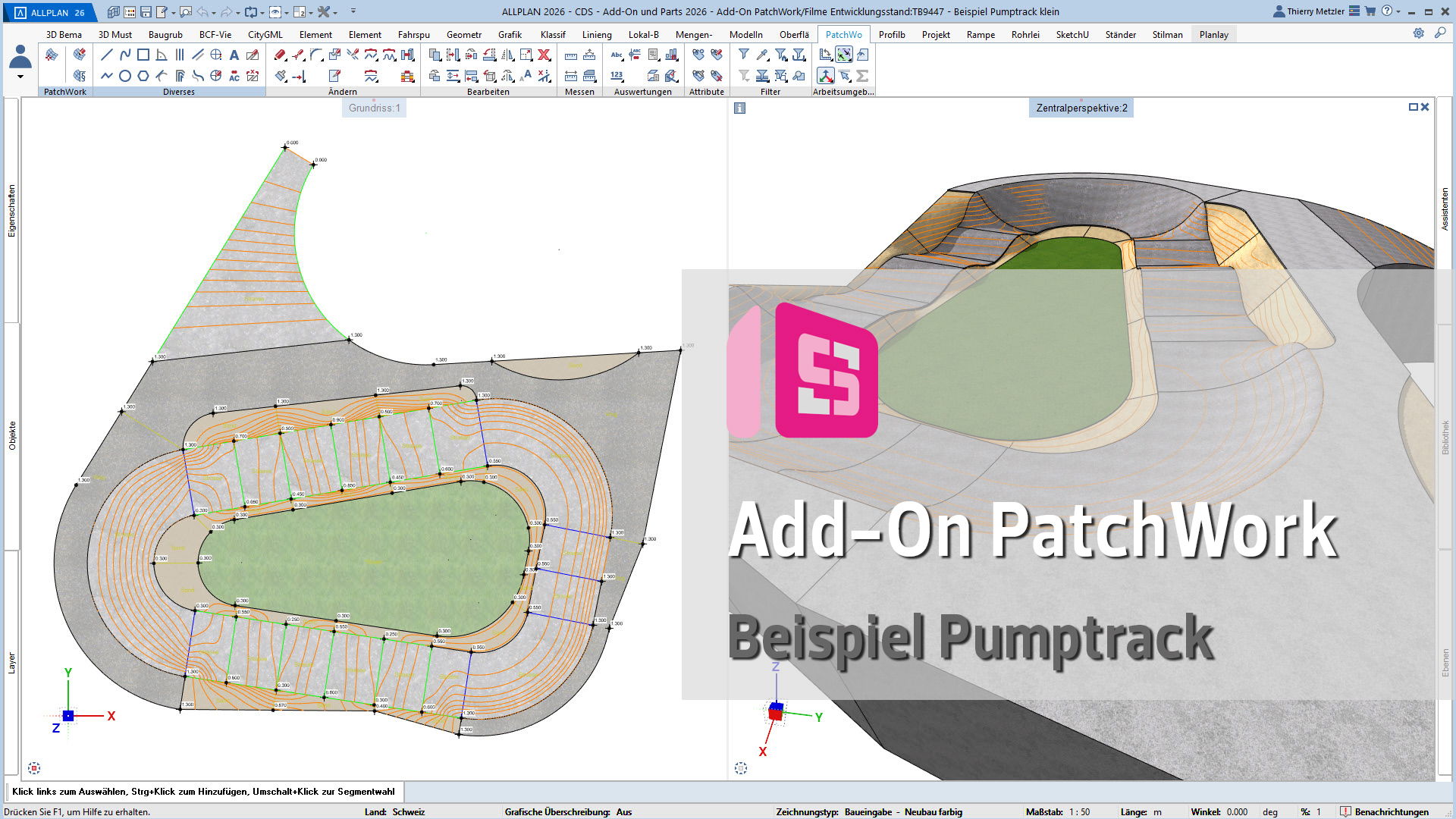1456x819 pixels.
Task: Click the red X delete tool
Action: [x=544, y=55]
